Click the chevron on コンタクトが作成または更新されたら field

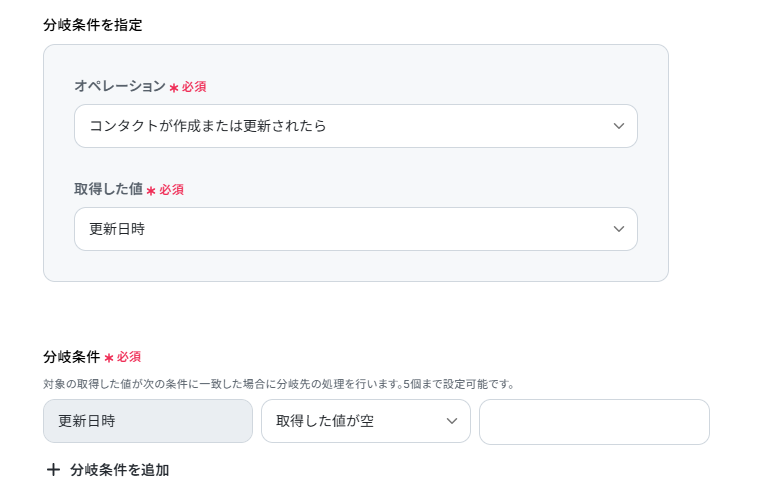click(619, 126)
